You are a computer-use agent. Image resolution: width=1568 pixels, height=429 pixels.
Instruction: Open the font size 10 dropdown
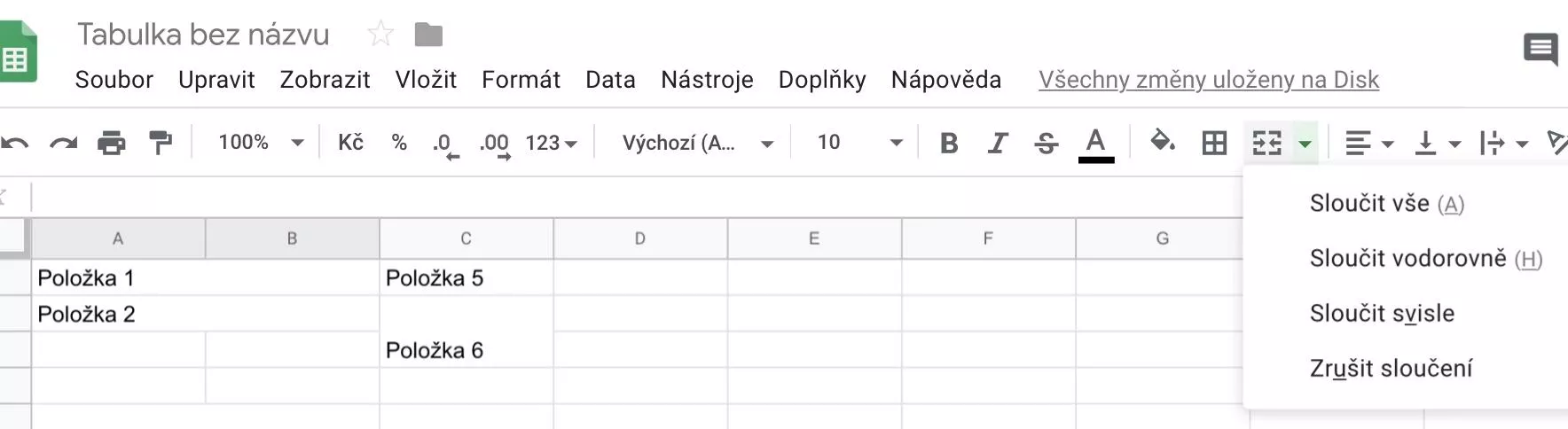(858, 143)
